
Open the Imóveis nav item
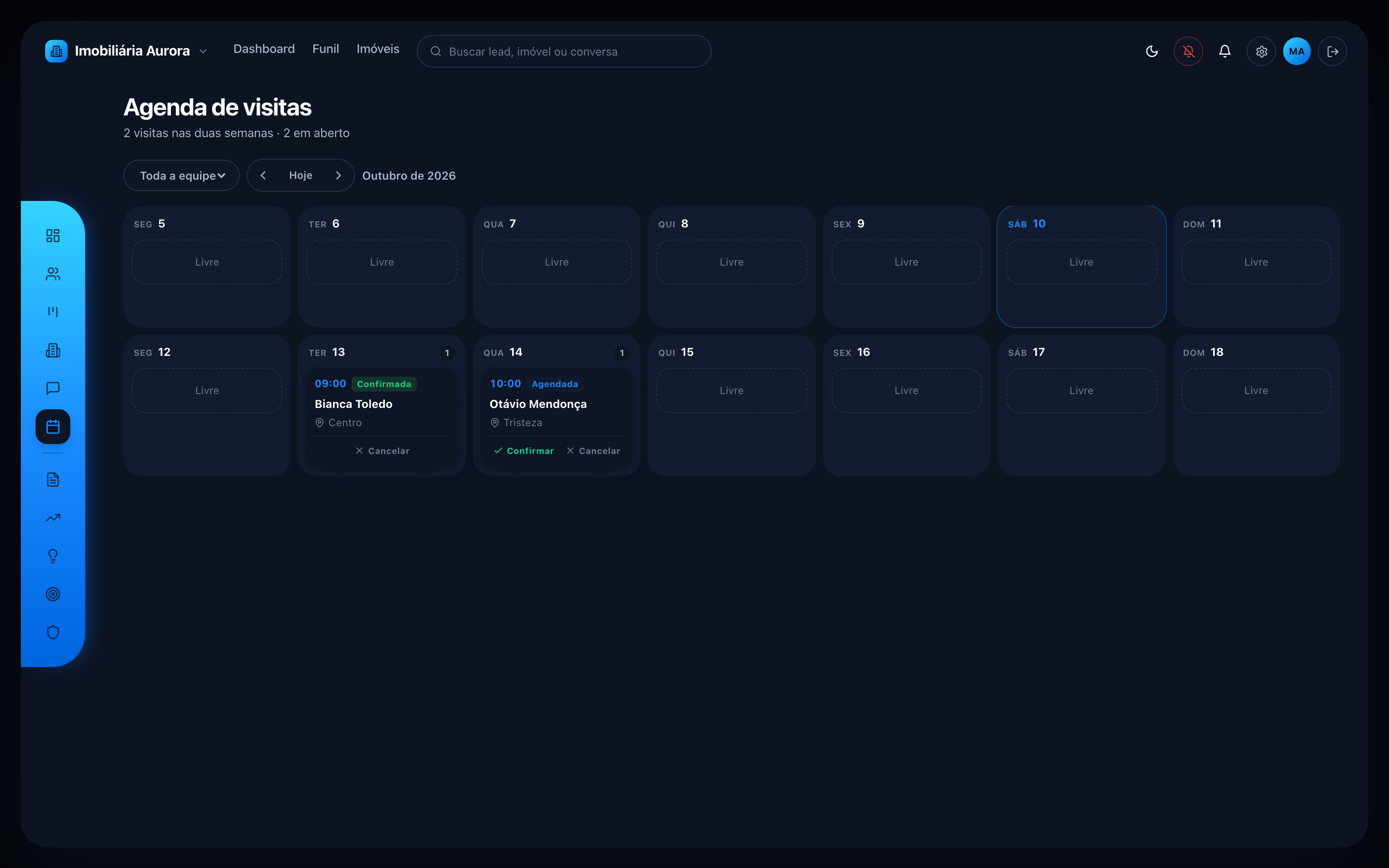pyautogui.click(x=378, y=49)
